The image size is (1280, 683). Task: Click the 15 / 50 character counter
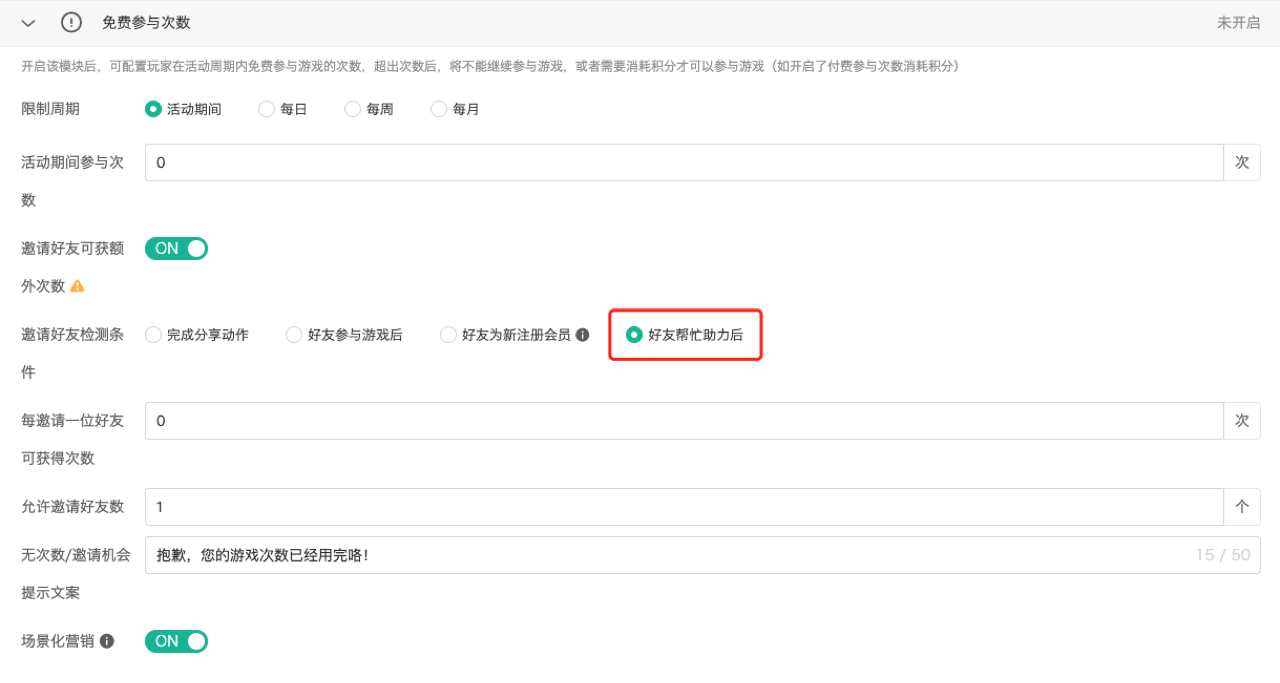[1222, 555]
